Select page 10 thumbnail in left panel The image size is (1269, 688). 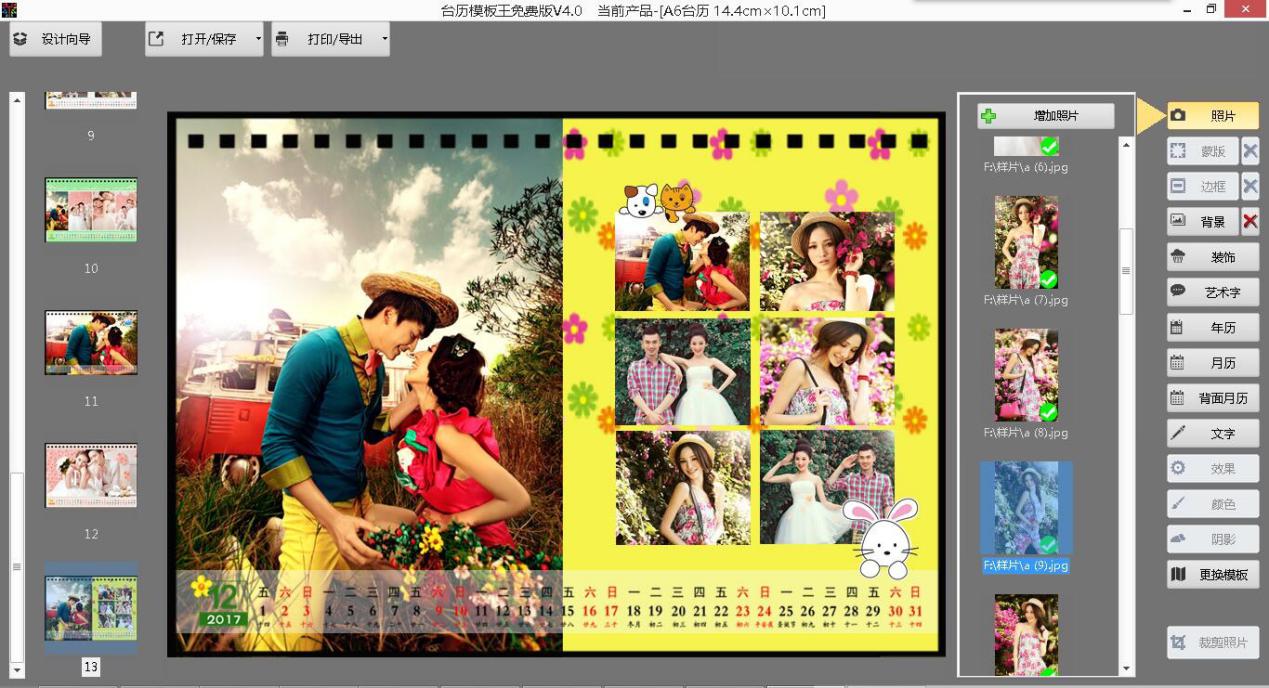pyautogui.click(x=91, y=210)
